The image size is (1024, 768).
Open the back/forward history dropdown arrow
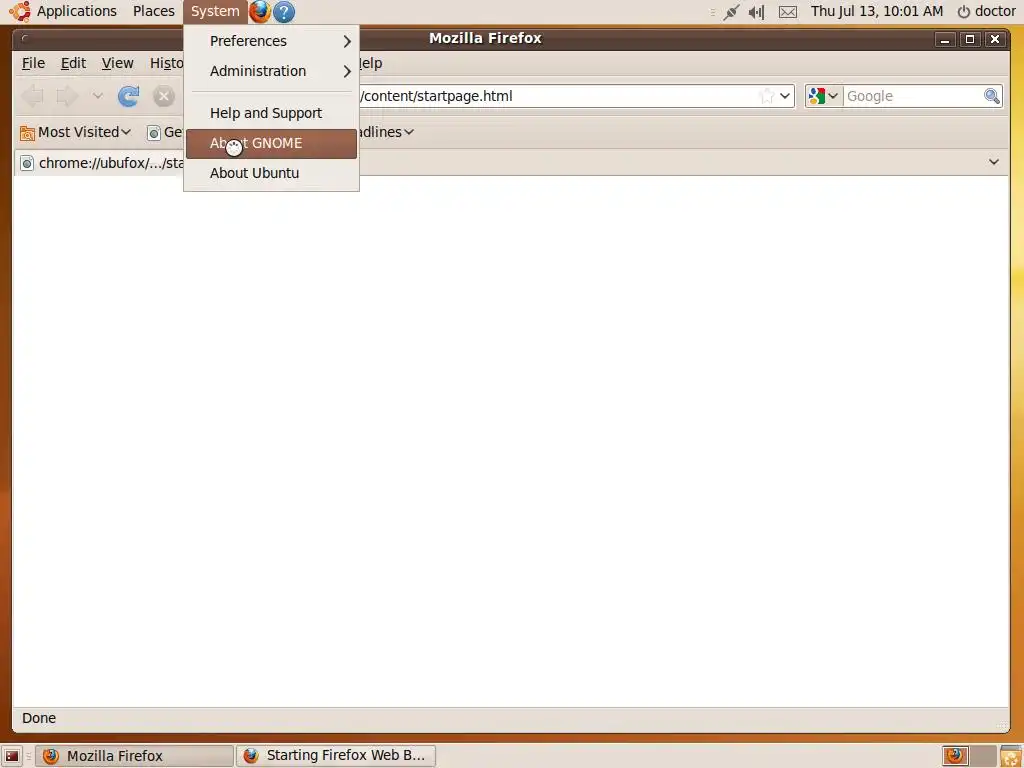click(x=97, y=96)
